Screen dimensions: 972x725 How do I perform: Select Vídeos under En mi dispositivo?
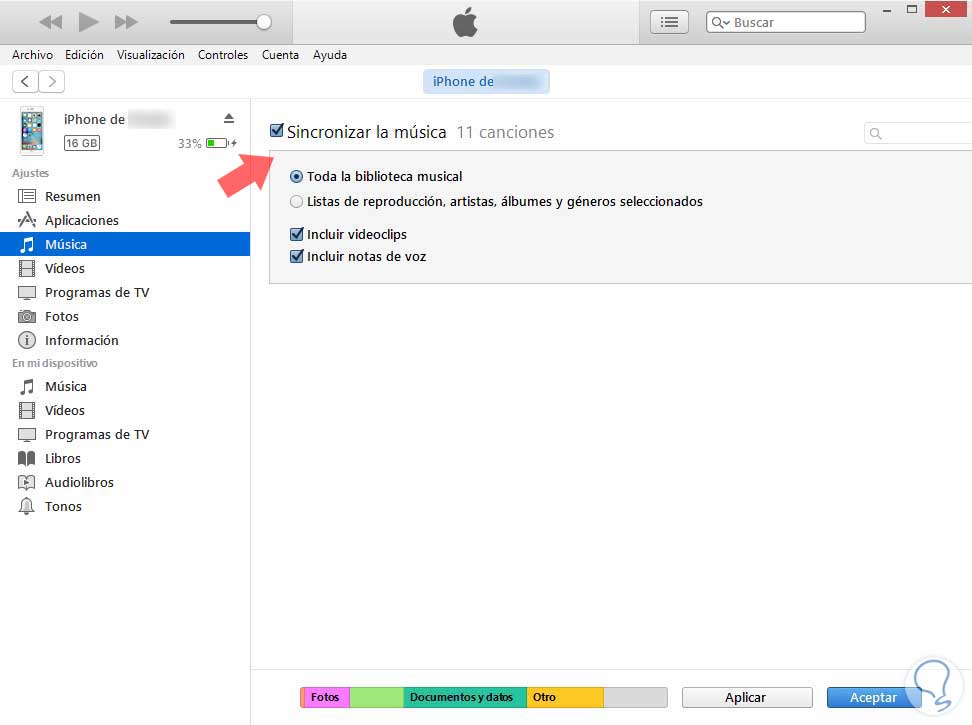(x=125, y=410)
